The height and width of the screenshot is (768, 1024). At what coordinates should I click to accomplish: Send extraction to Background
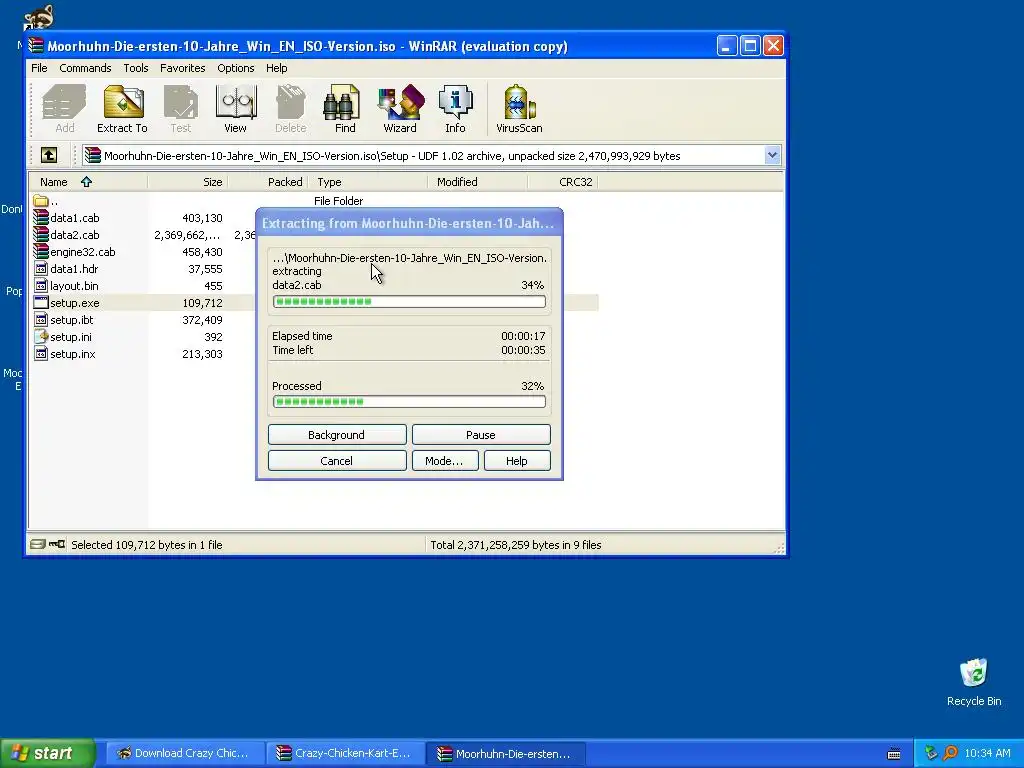coord(337,434)
